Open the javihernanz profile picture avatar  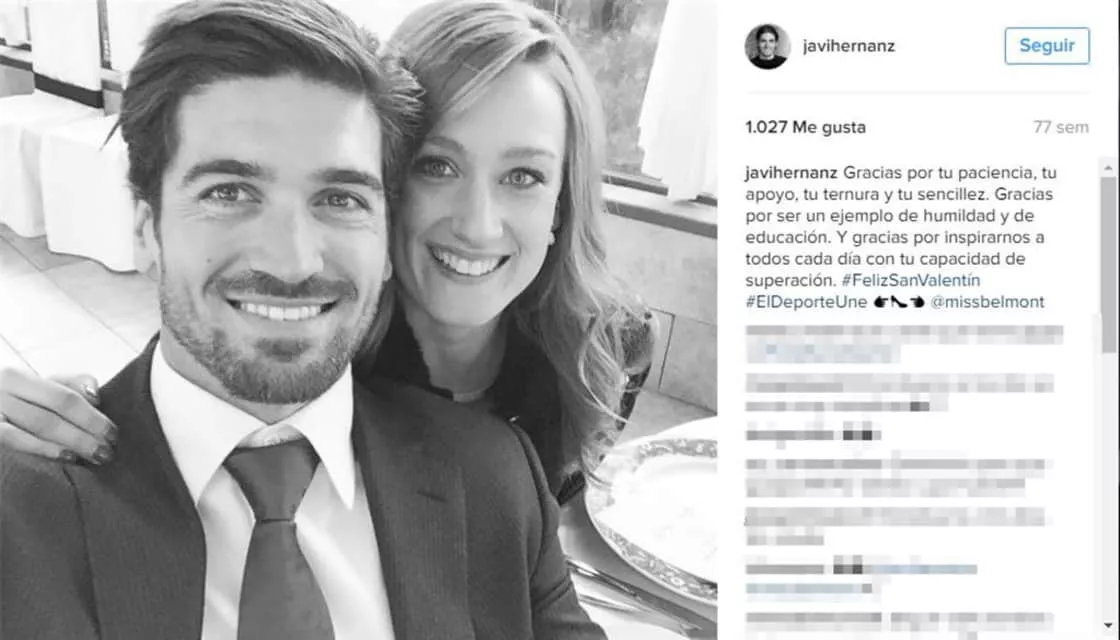(x=768, y=46)
